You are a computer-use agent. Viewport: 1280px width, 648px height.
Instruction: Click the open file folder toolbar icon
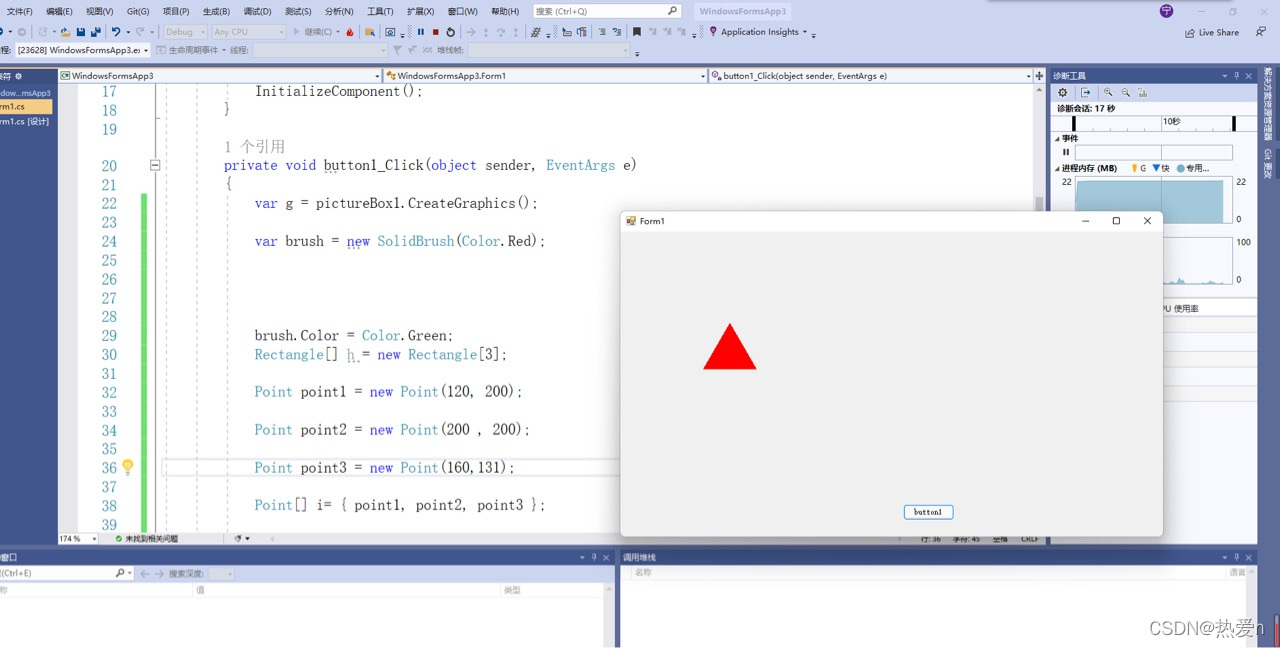coord(66,32)
